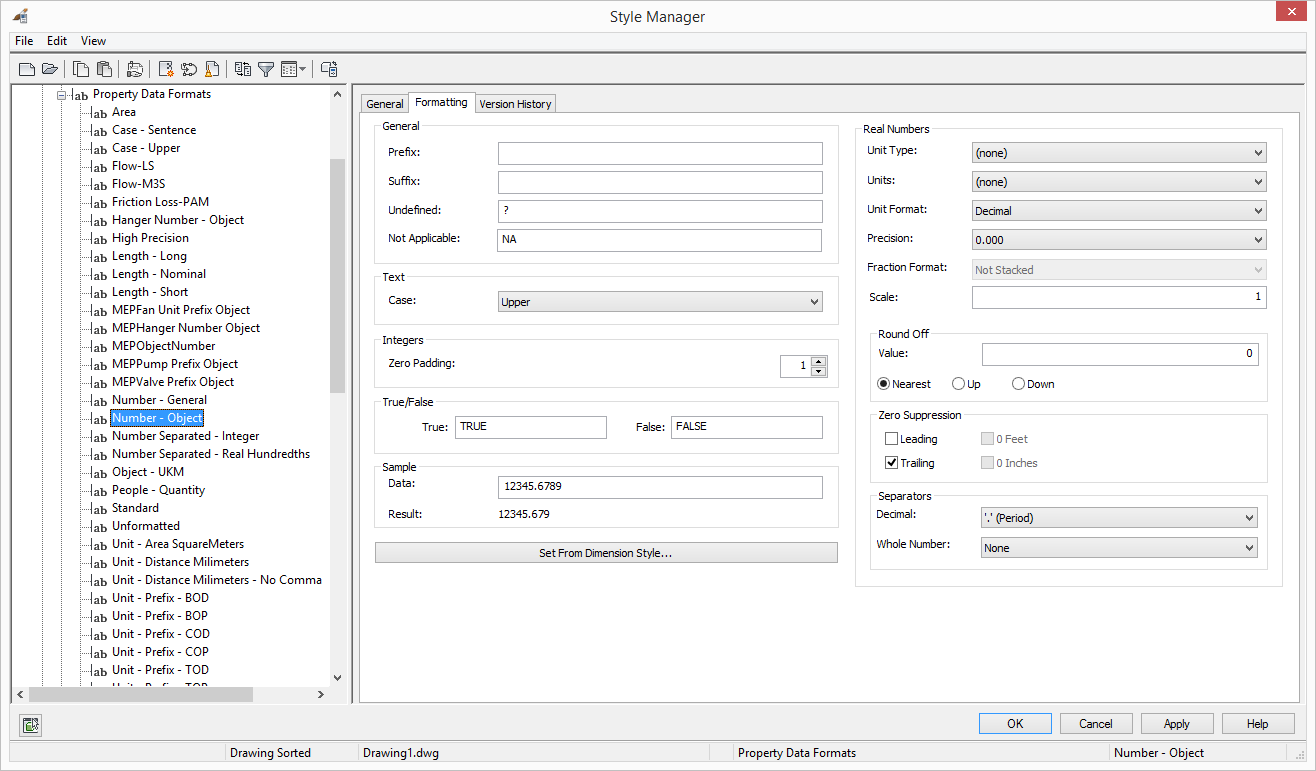Collapse the Property Data Formats tree node
This screenshot has width=1316, height=771.
click(x=62, y=95)
